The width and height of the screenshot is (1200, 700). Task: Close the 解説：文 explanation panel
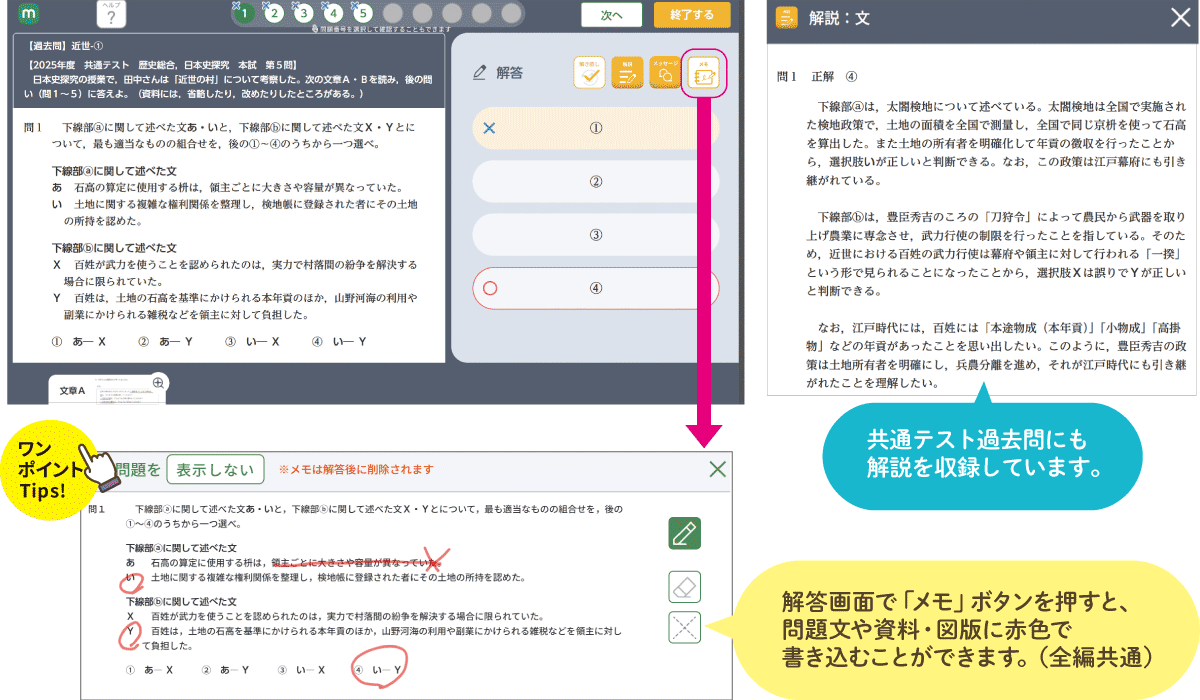pyautogui.click(x=1179, y=18)
